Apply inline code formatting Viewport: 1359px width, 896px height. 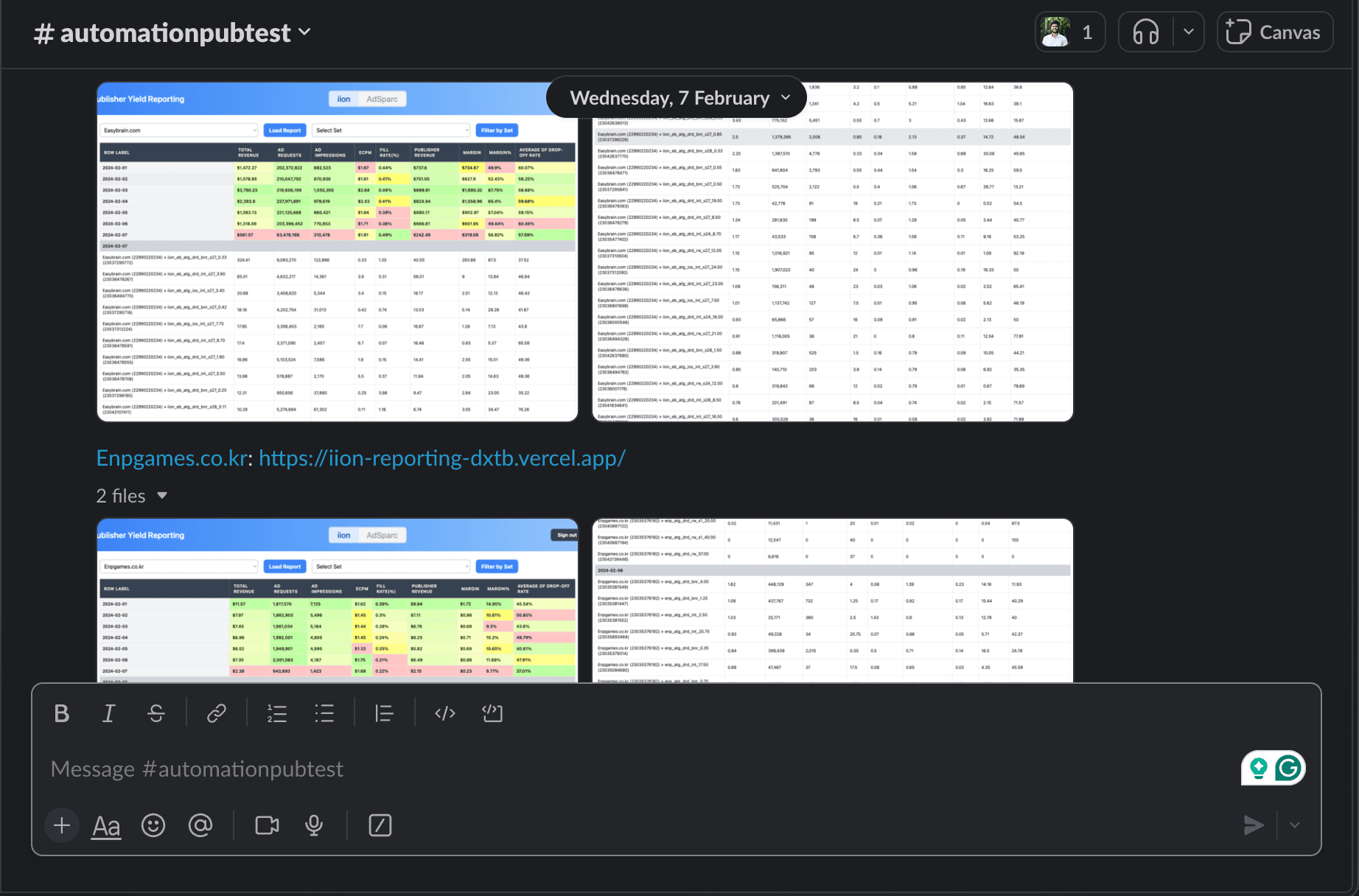pyautogui.click(x=445, y=713)
